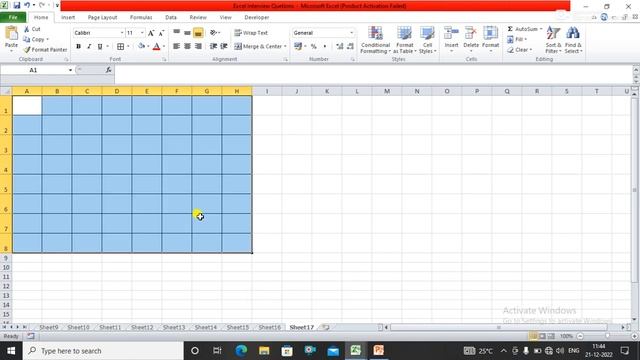640x360 pixels.
Task: Click the Windows Start button
Action: [11, 351]
